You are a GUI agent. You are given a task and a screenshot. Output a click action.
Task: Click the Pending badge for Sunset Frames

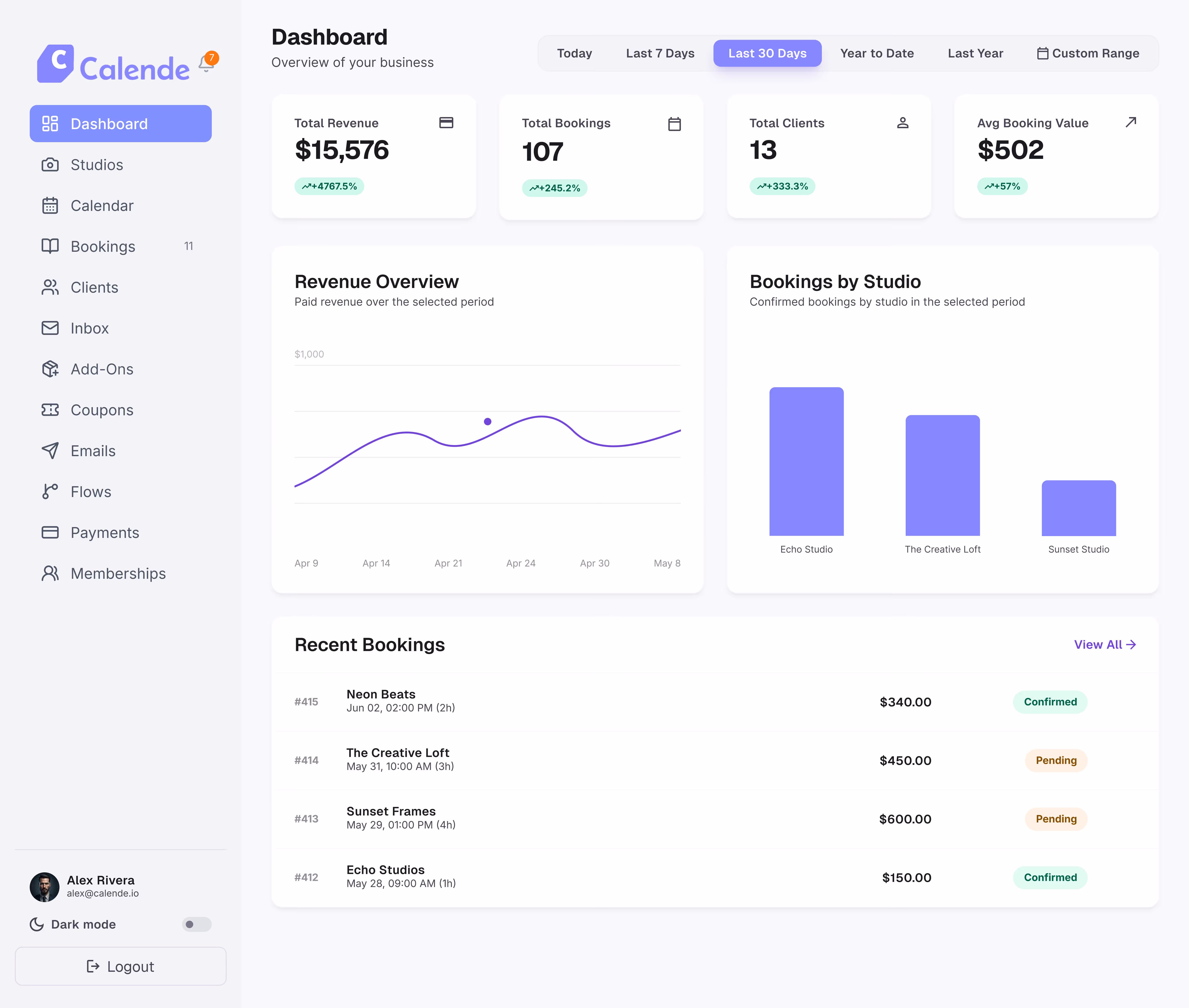[x=1056, y=819]
